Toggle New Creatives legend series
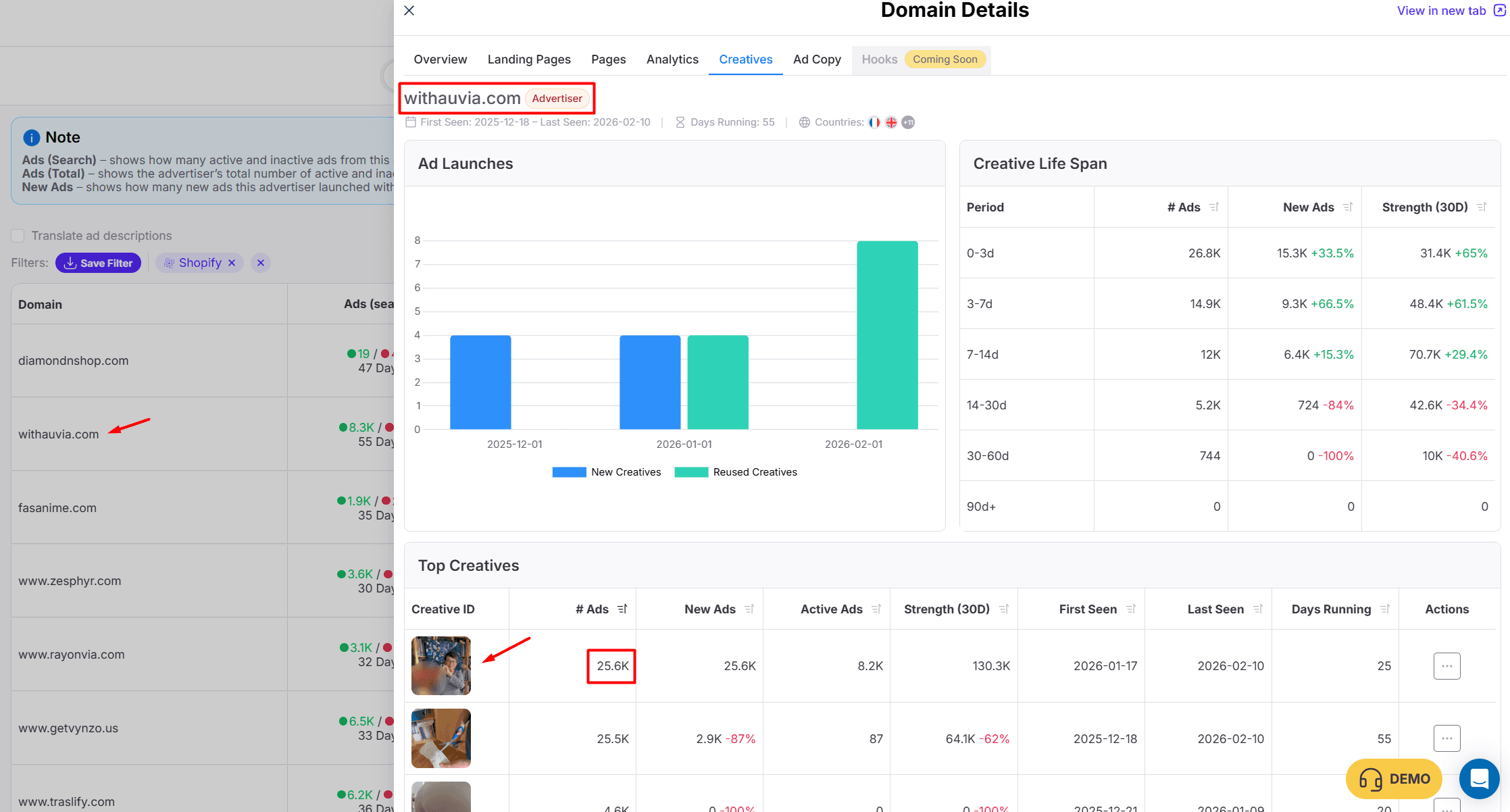This screenshot has width=1510, height=812. coord(607,472)
